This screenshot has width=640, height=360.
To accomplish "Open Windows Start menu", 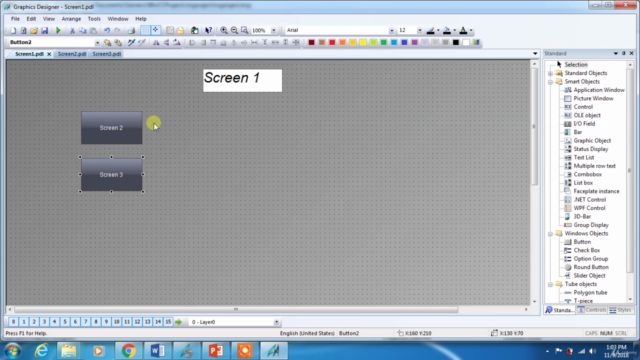I will pos(12,351).
